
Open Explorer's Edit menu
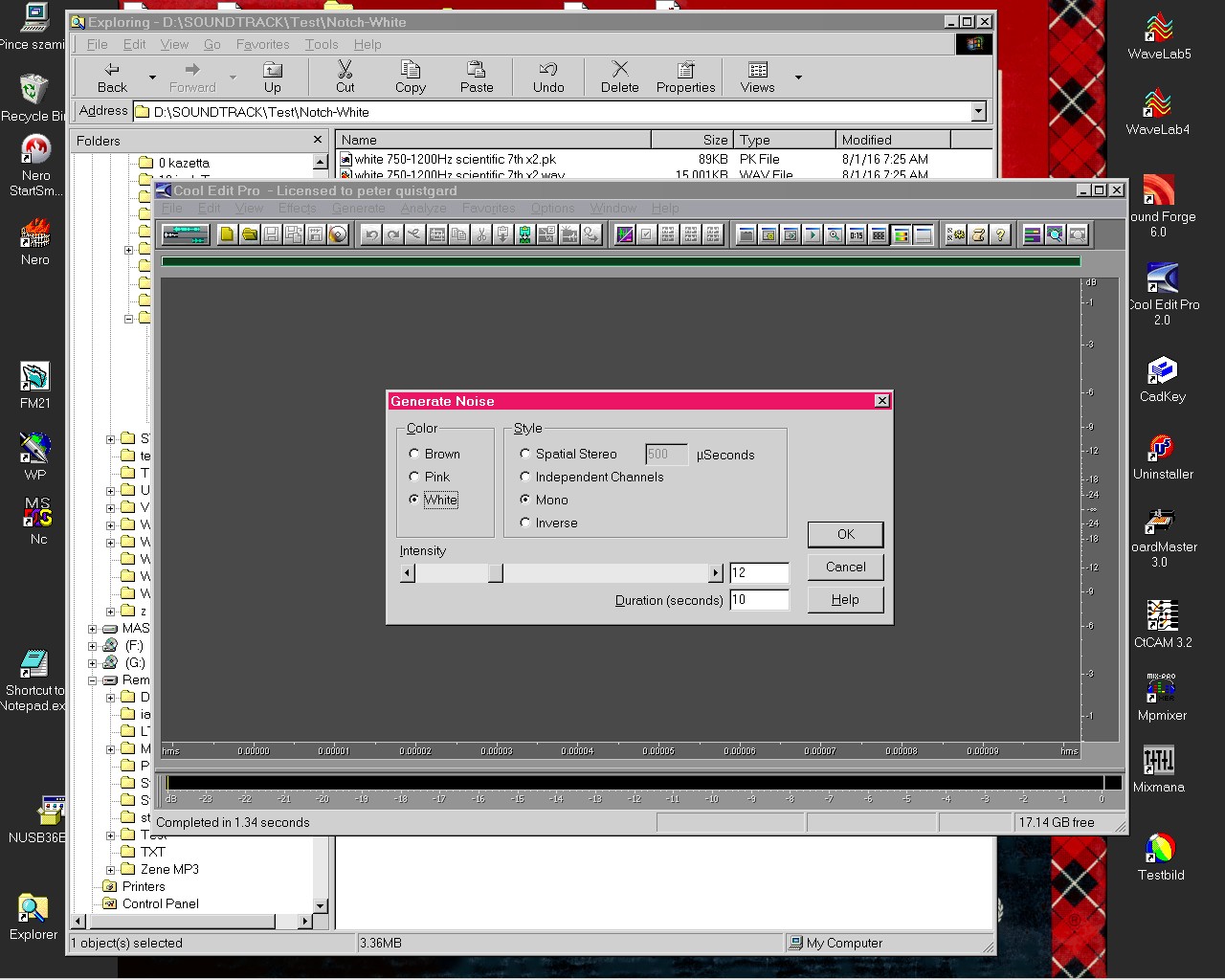click(x=134, y=44)
